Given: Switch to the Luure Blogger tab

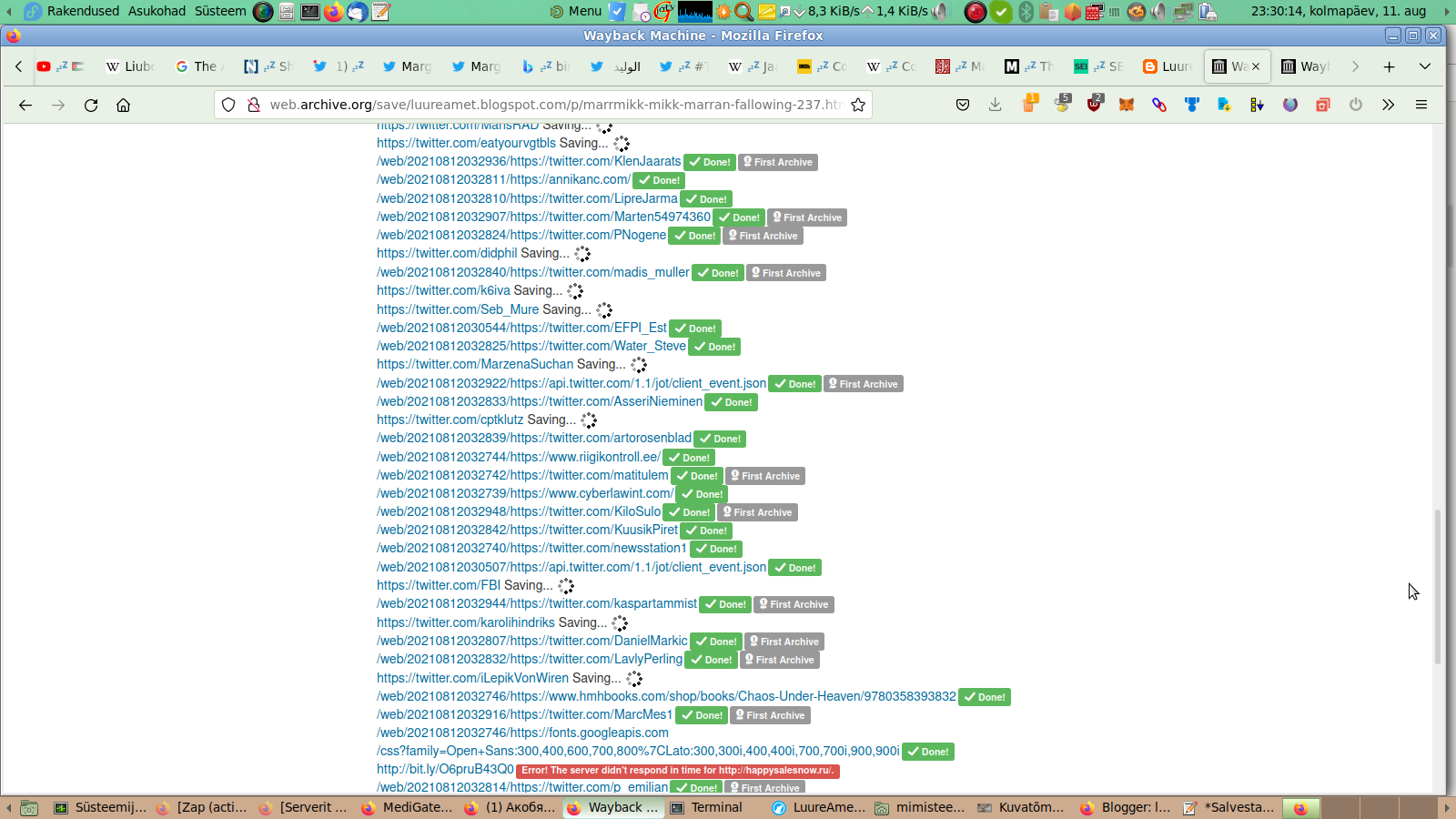Looking at the screenshot, I should [1168, 66].
